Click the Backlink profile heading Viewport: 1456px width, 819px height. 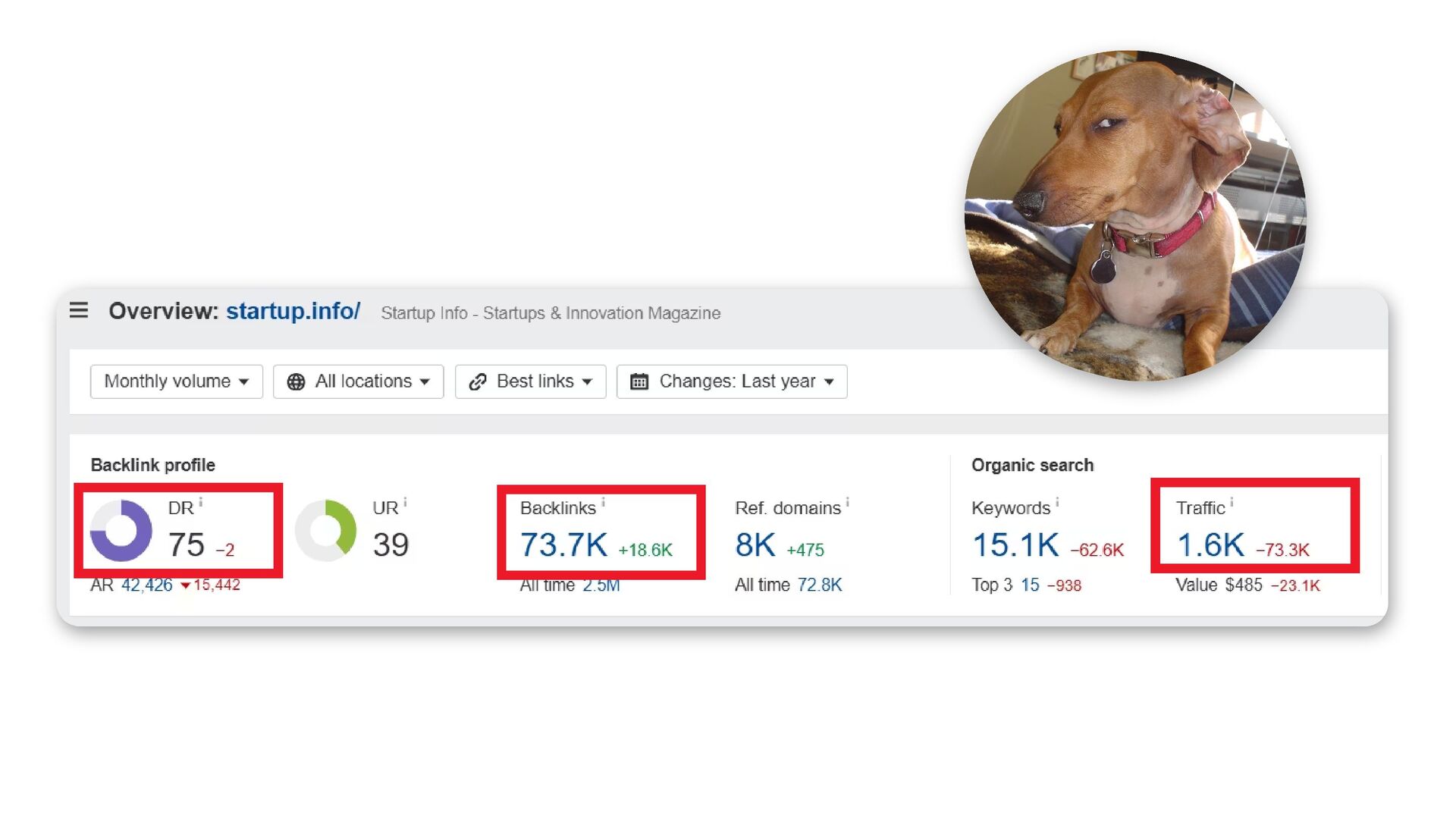[x=152, y=466]
